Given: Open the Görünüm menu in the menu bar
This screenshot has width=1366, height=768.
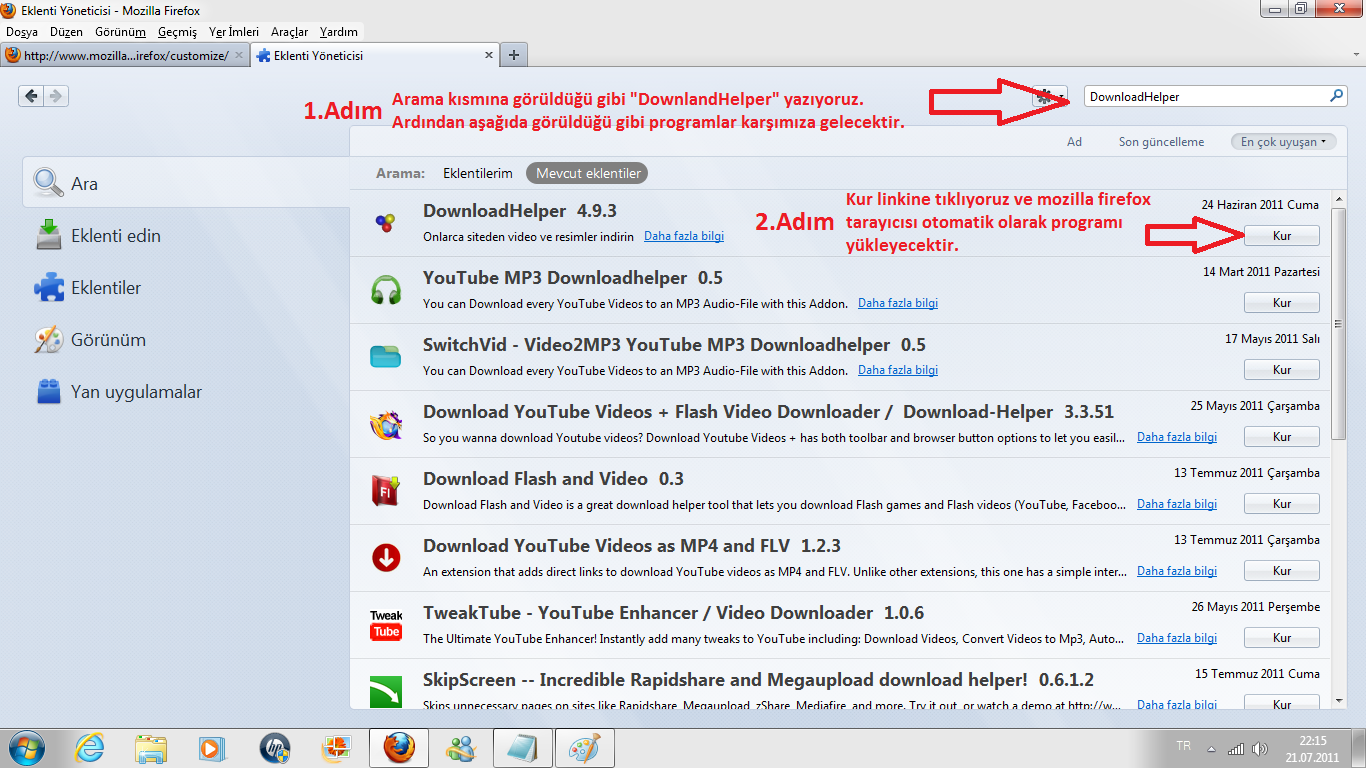Looking at the screenshot, I should click(120, 32).
